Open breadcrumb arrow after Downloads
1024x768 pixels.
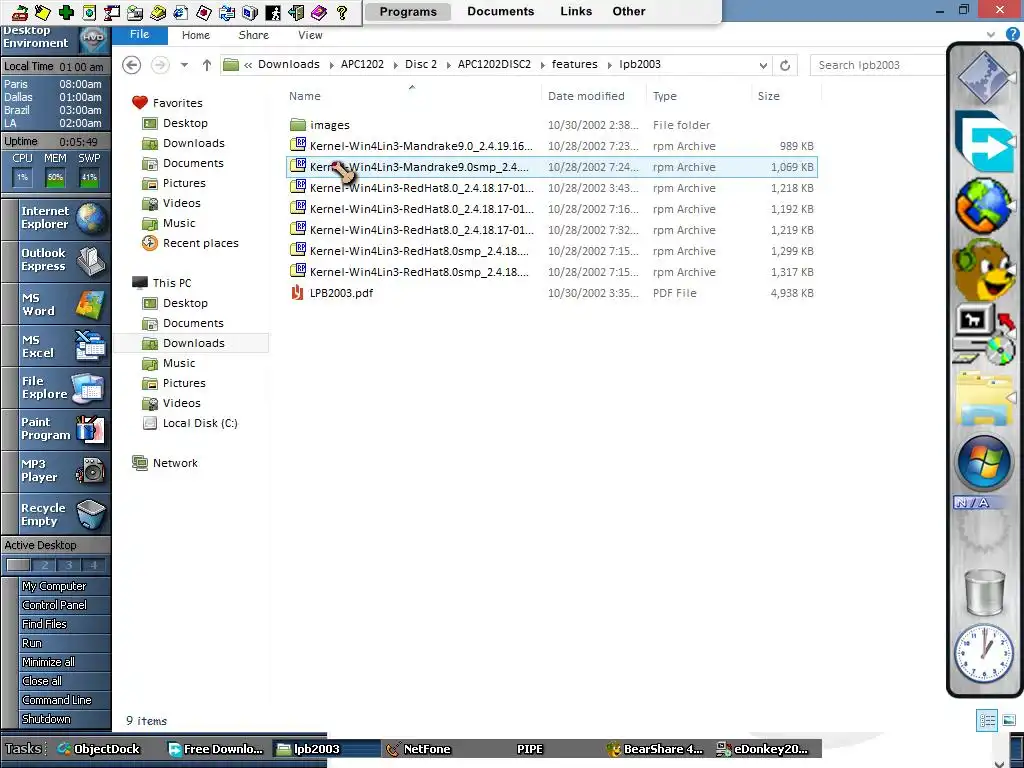(x=330, y=65)
